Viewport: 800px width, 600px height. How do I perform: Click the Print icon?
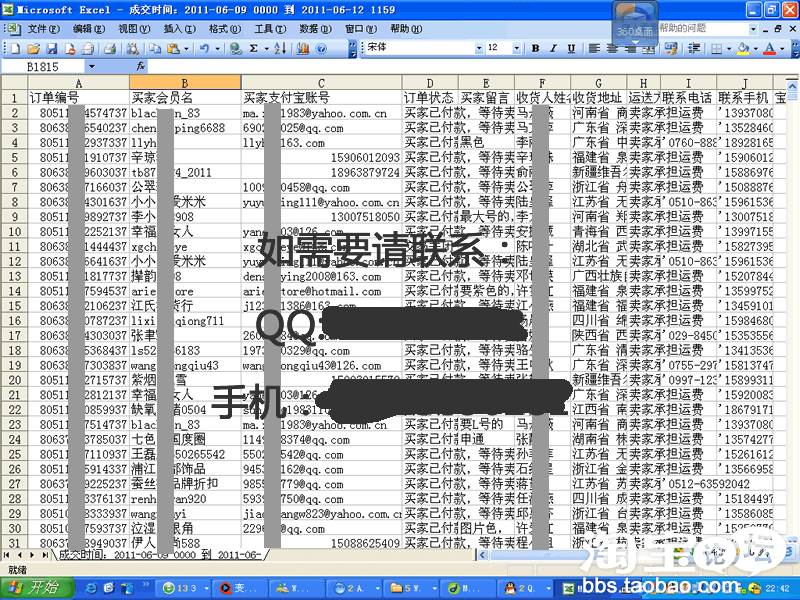click(x=108, y=48)
